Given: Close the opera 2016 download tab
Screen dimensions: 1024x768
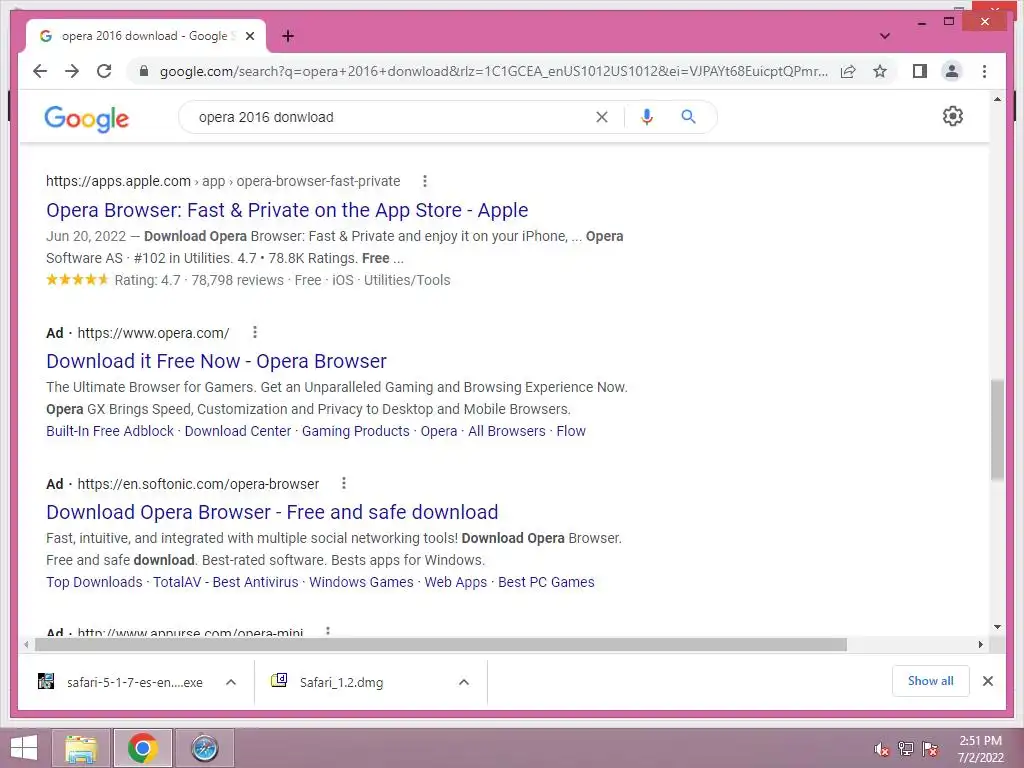Looking at the screenshot, I should pyautogui.click(x=249, y=36).
